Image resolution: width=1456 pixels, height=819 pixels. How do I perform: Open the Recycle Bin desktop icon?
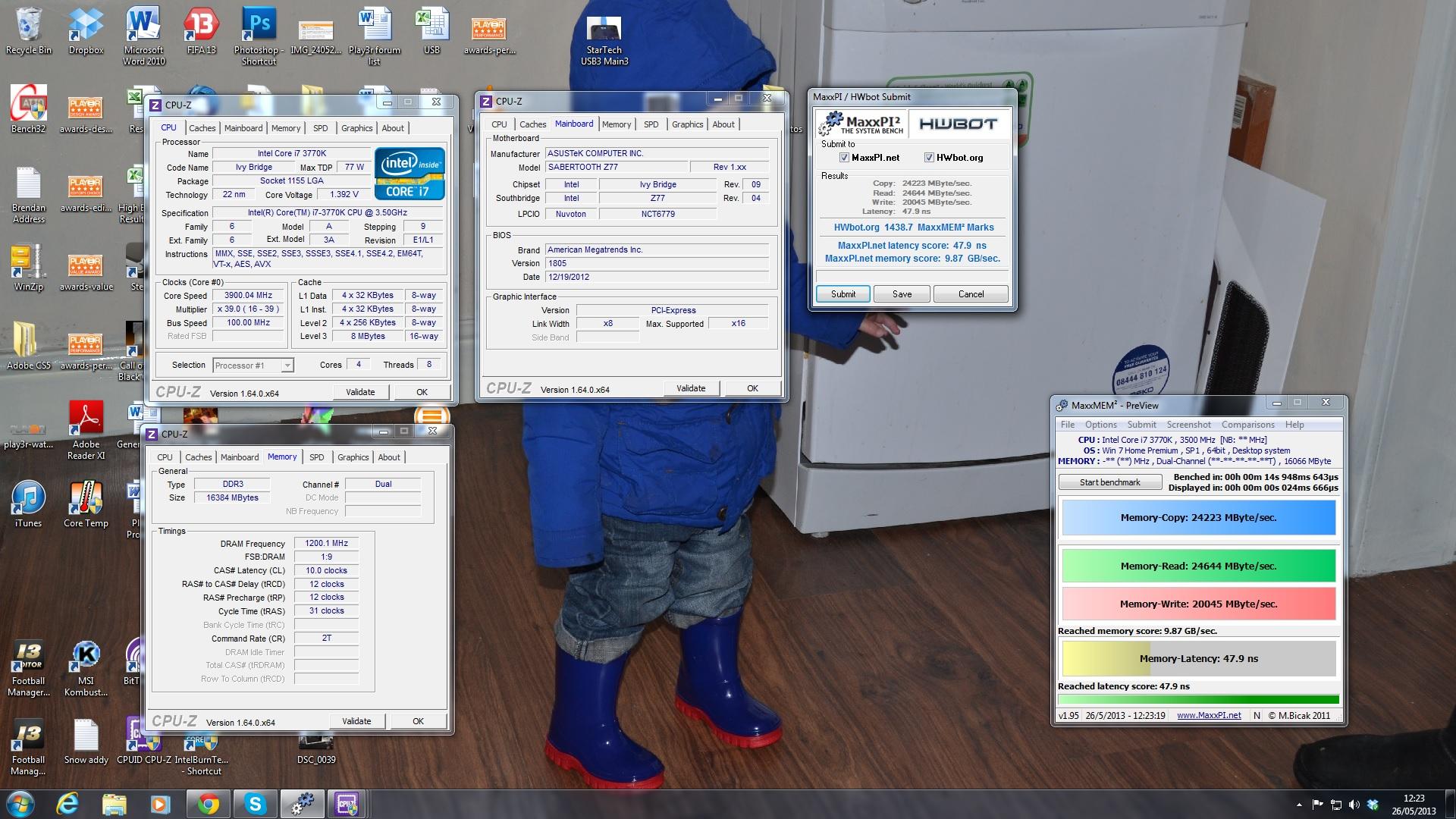[x=29, y=30]
